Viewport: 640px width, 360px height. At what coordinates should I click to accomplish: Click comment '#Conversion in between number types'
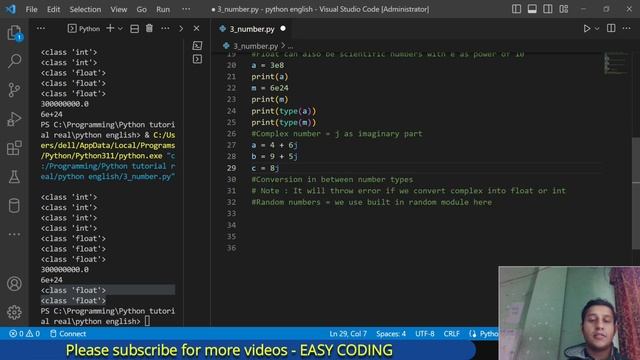point(332,179)
